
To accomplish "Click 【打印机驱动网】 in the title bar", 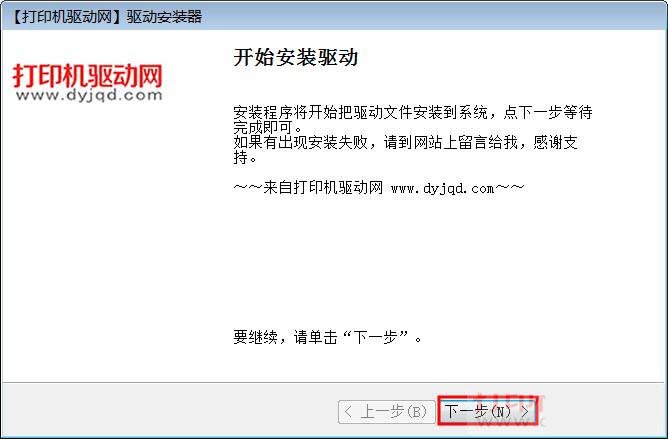I will point(66,17).
